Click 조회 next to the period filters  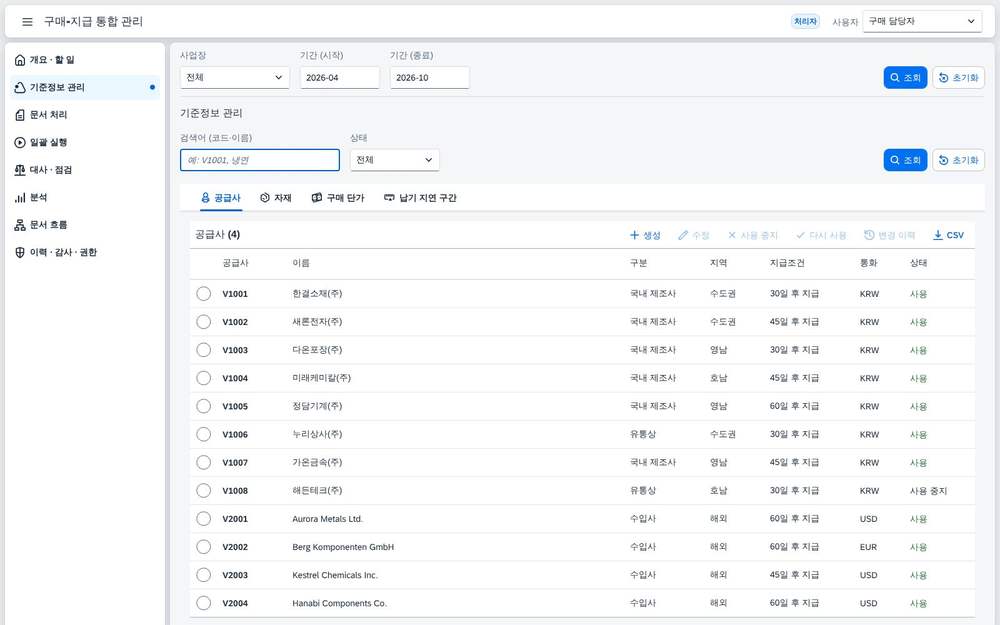[905, 78]
